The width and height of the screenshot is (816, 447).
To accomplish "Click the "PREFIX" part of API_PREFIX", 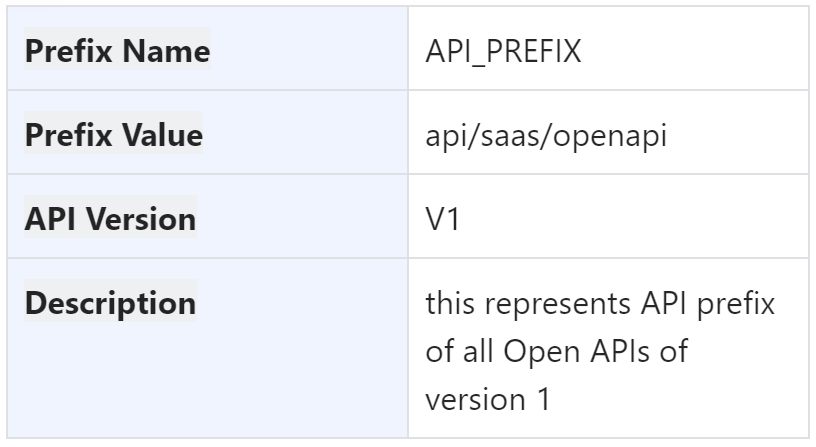I will (x=534, y=52).
